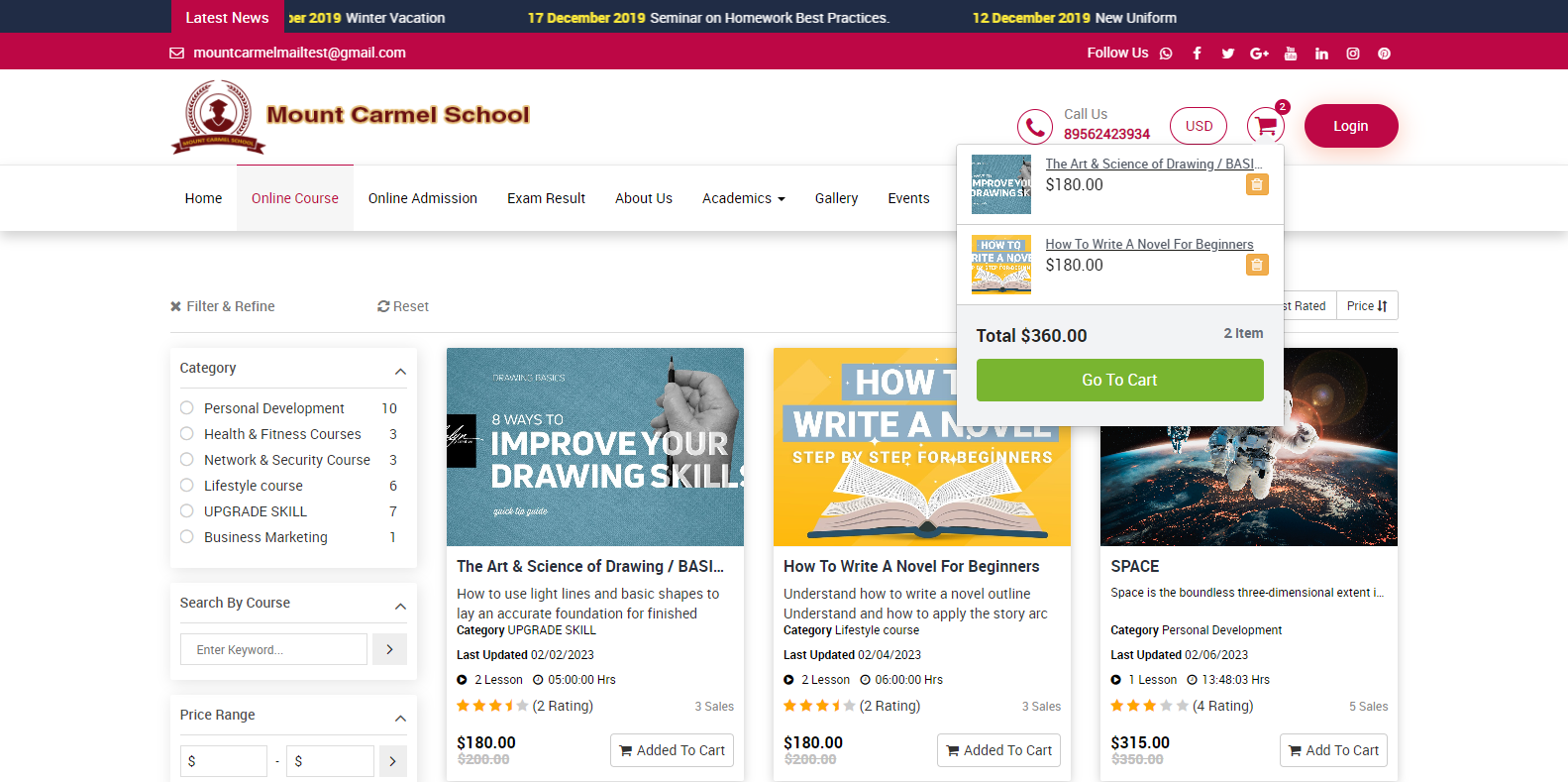Open the YouTube social icon
The height and width of the screenshot is (782, 1568).
[1290, 54]
